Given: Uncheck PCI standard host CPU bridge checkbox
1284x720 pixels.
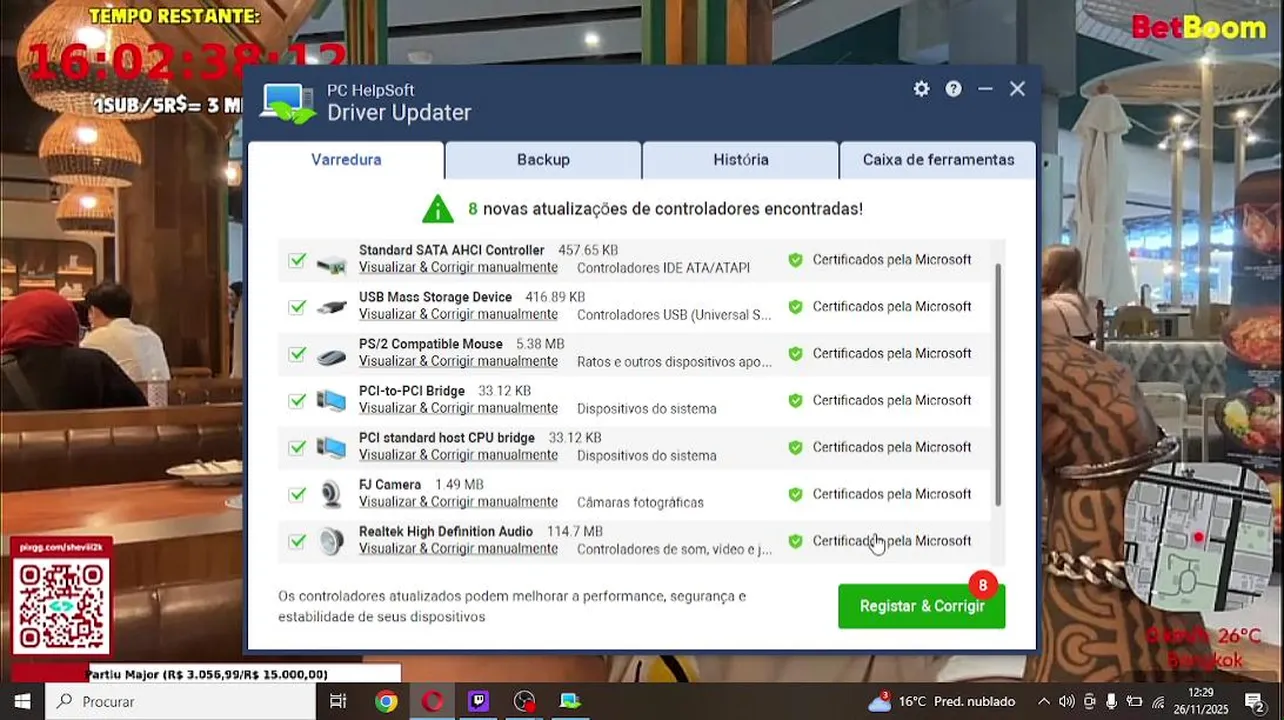Looking at the screenshot, I should 297,447.
